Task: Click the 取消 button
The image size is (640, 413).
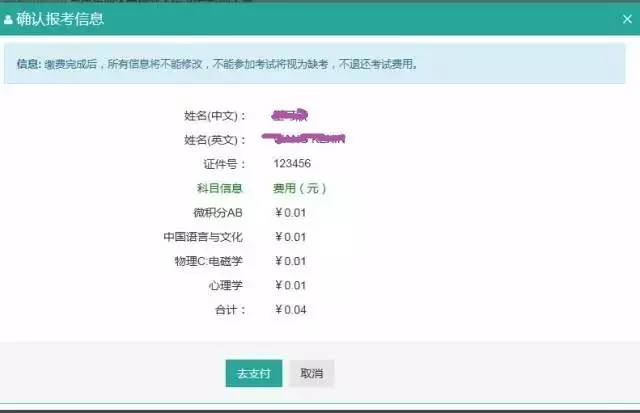Action: [311, 373]
